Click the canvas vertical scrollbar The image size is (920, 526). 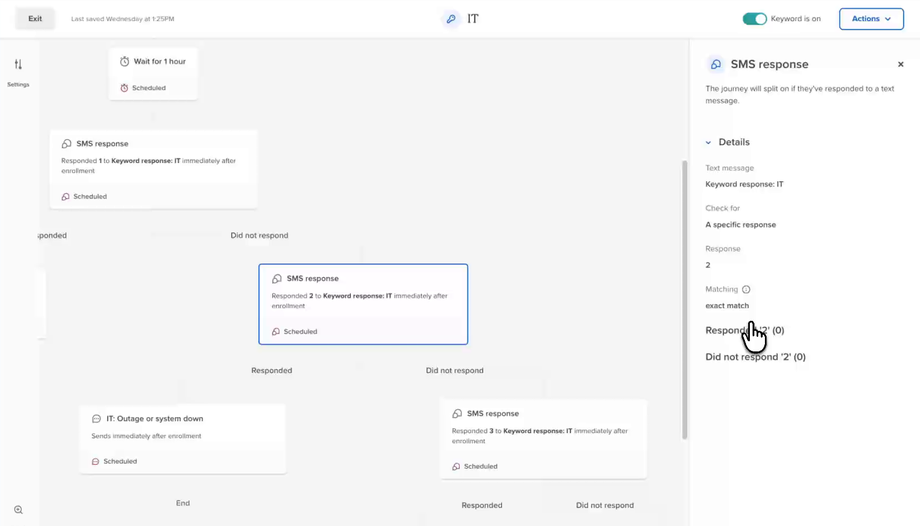pos(684,299)
